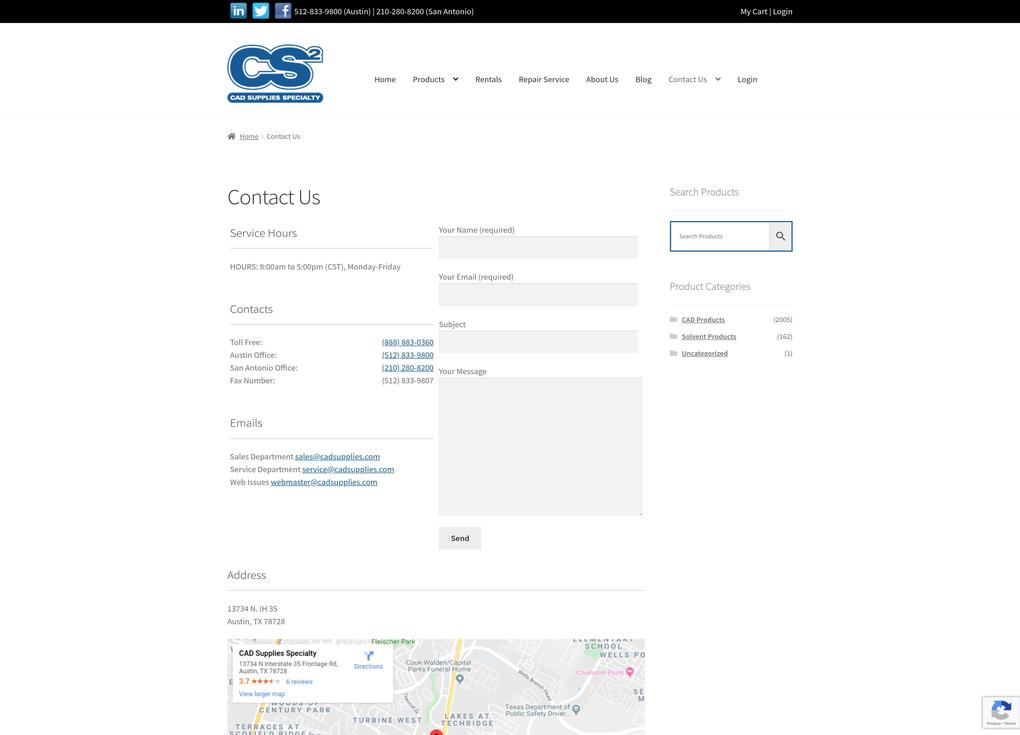
Task: Click the folder icon beside Uncategorized
Action: 673,353
